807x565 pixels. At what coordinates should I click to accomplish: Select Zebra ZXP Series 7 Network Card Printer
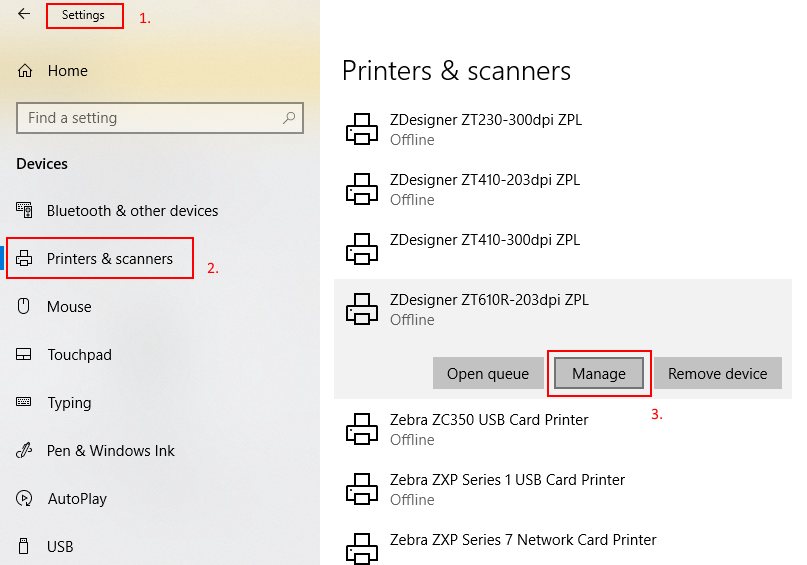click(x=522, y=540)
